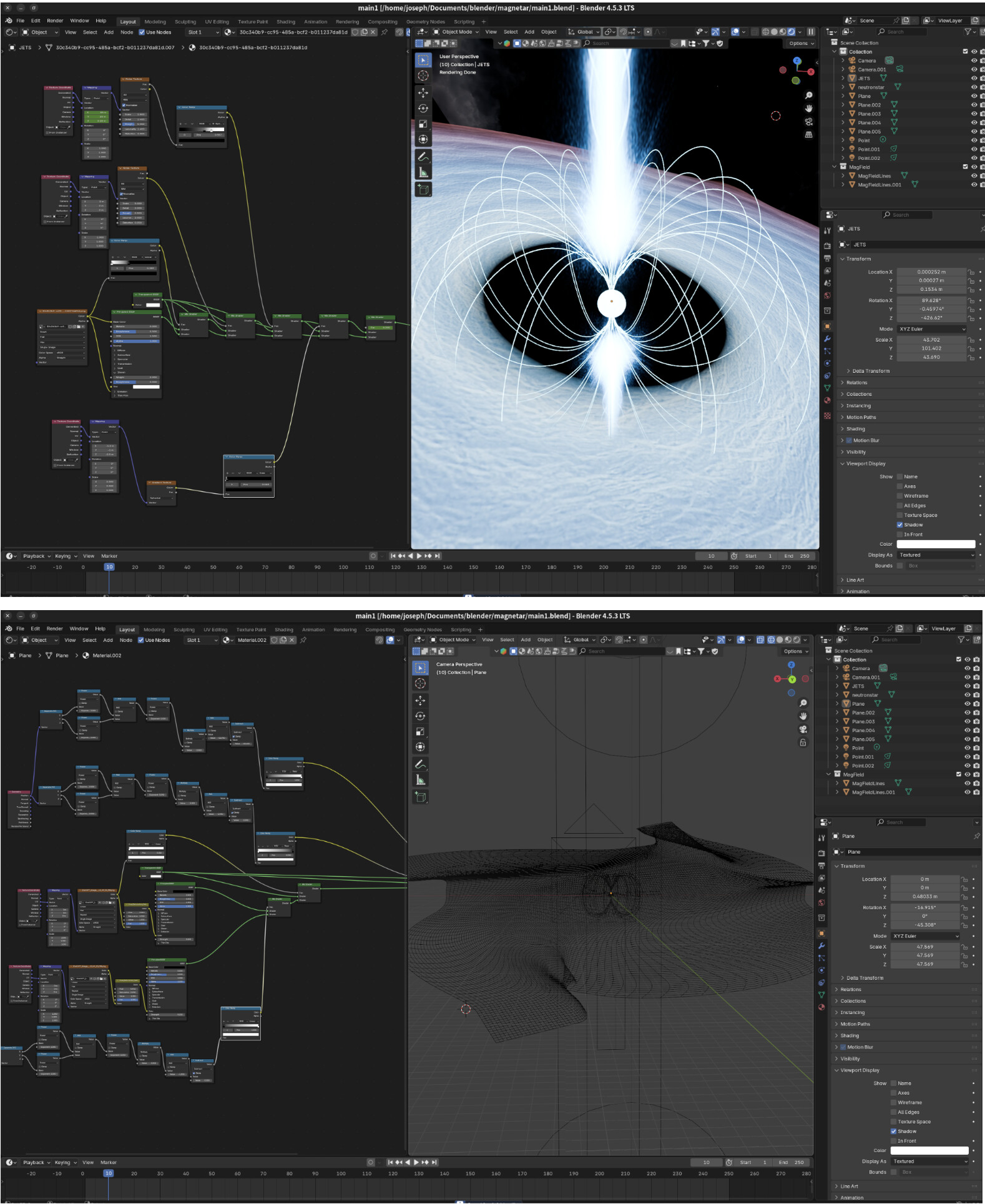Select the Select Box tool in lower window
The image size is (985, 1204).
420,668
